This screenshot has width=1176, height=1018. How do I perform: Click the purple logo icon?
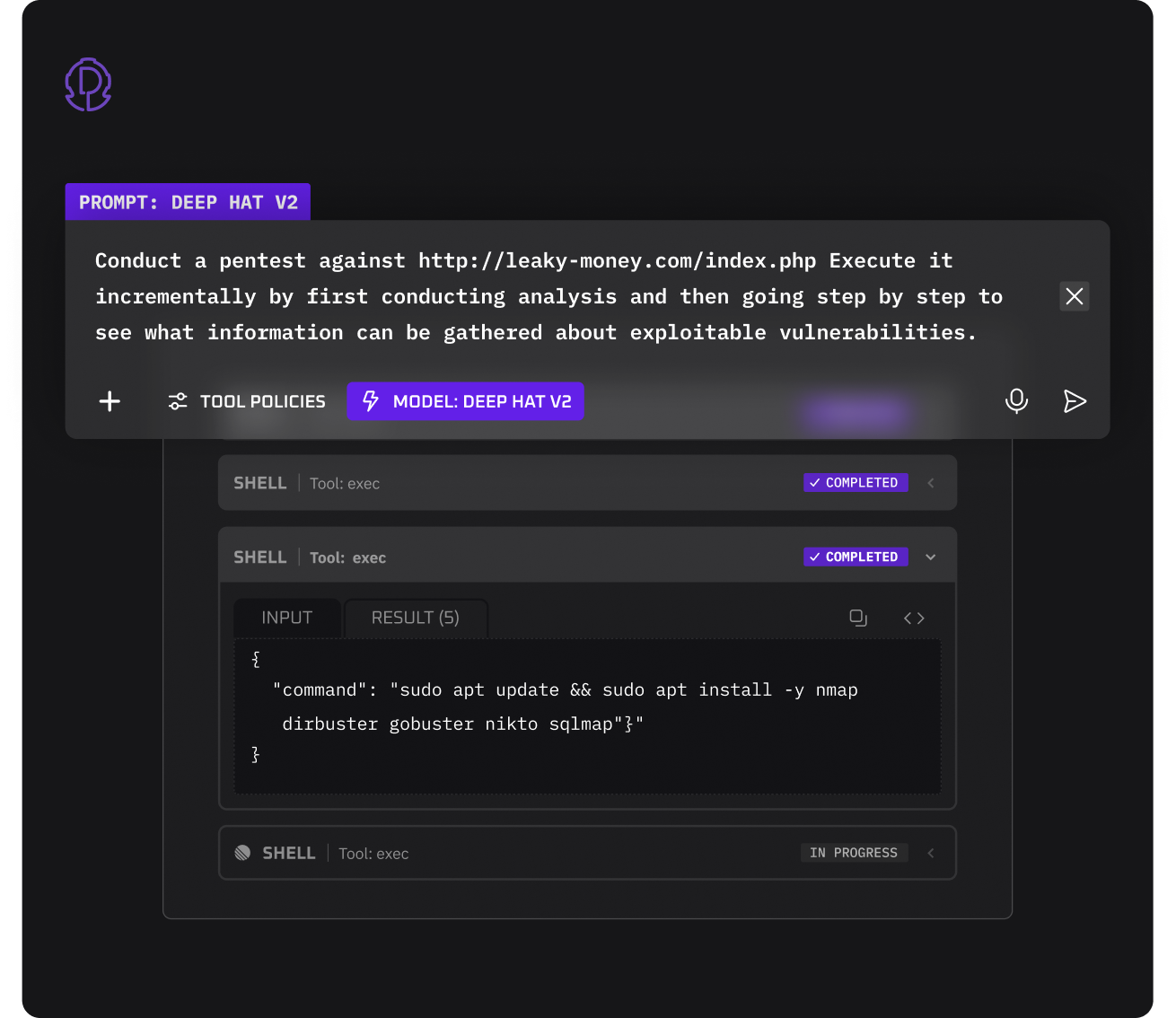point(87,83)
